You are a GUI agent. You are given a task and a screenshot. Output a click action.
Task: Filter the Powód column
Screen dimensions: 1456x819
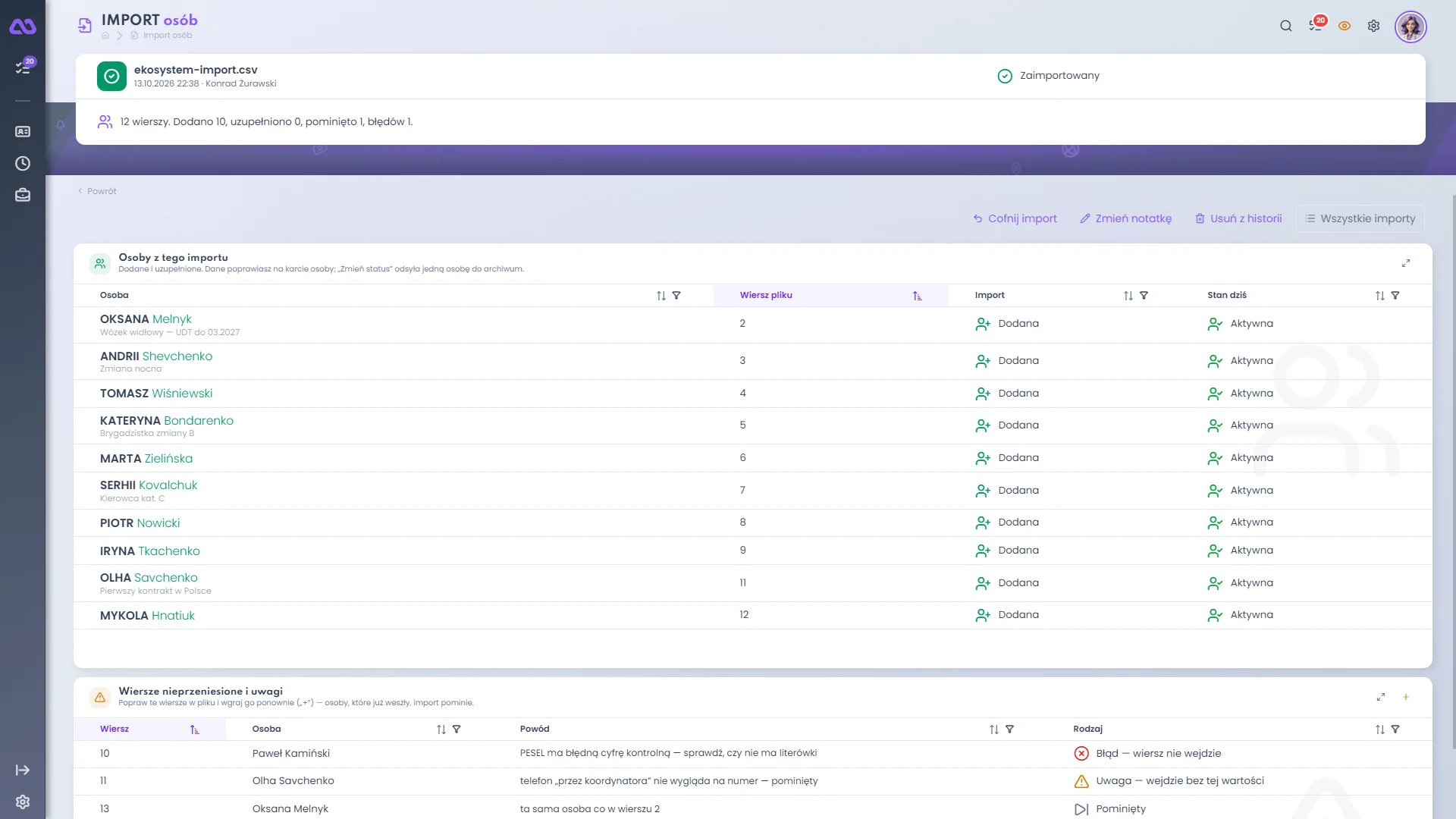(1009, 730)
